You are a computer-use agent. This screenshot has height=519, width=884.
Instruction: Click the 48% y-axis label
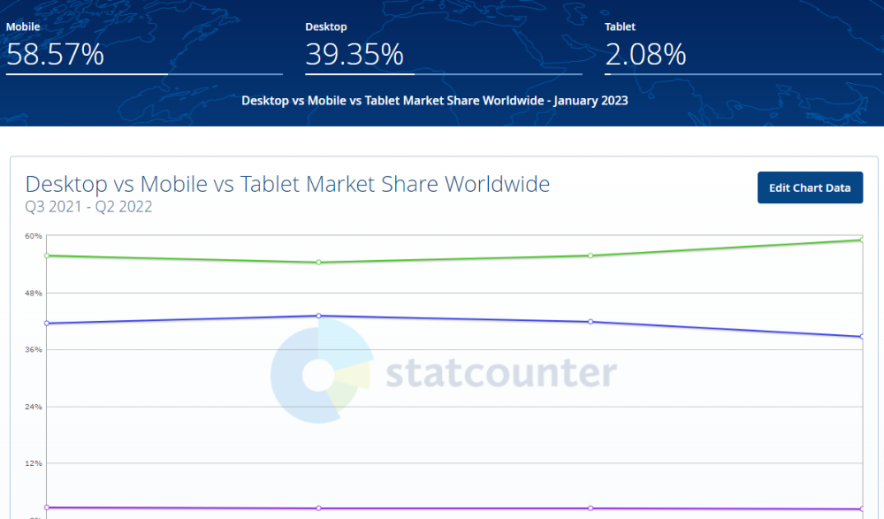(33, 293)
